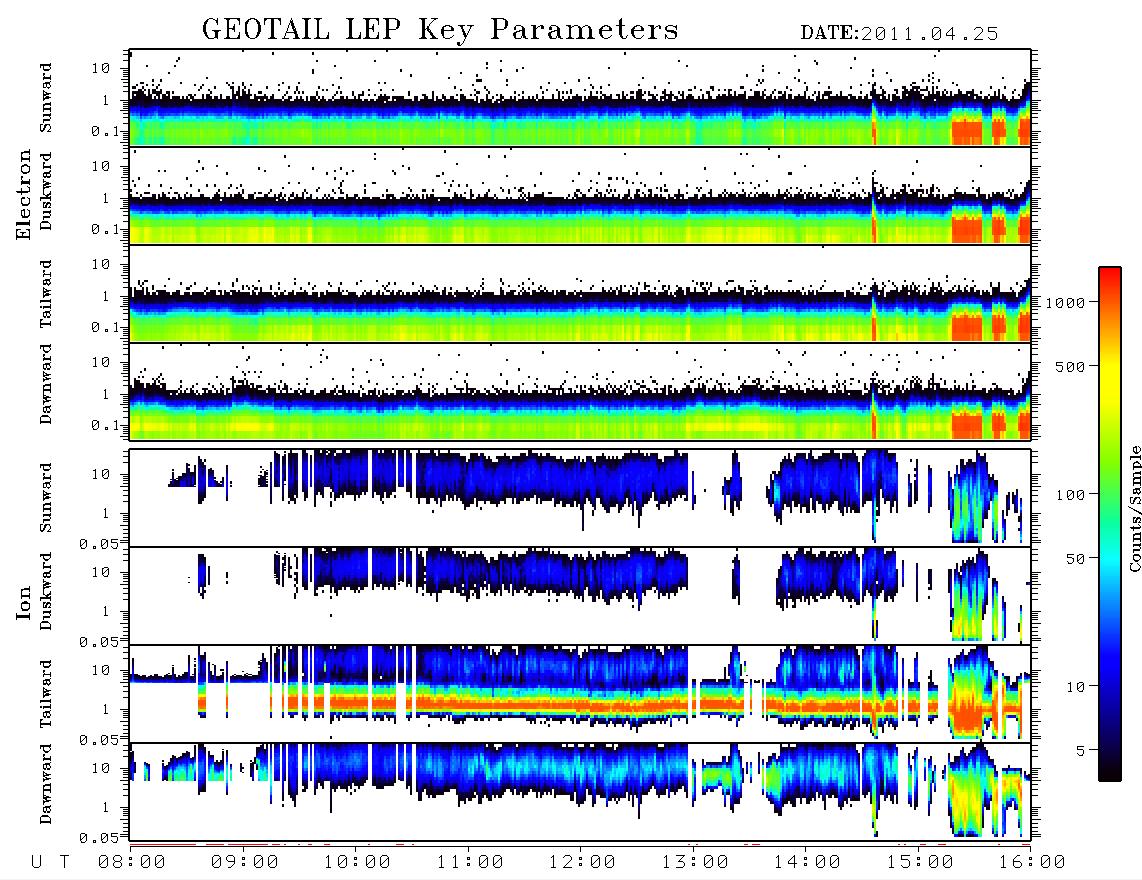Click the "500" colorbar tick value
Screen dimensions: 1142x880
pos(1070,366)
